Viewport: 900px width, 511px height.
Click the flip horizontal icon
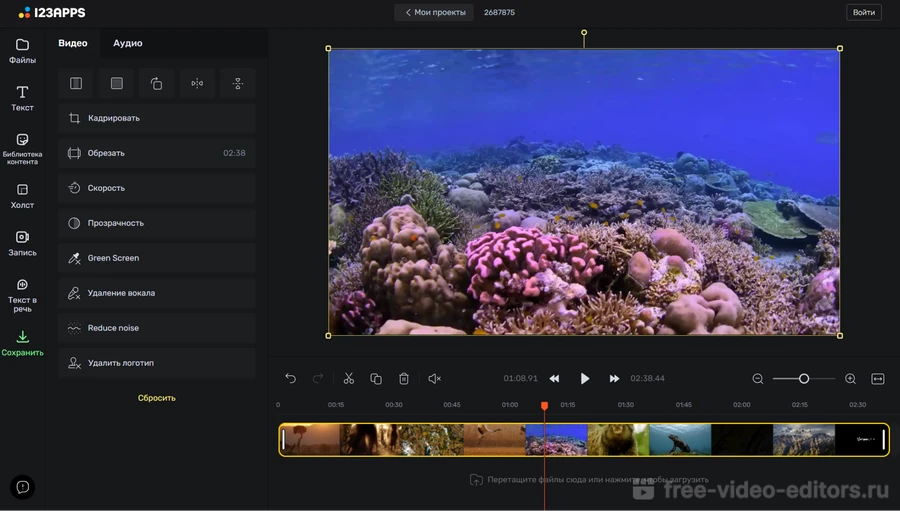pyautogui.click(x=197, y=83)
